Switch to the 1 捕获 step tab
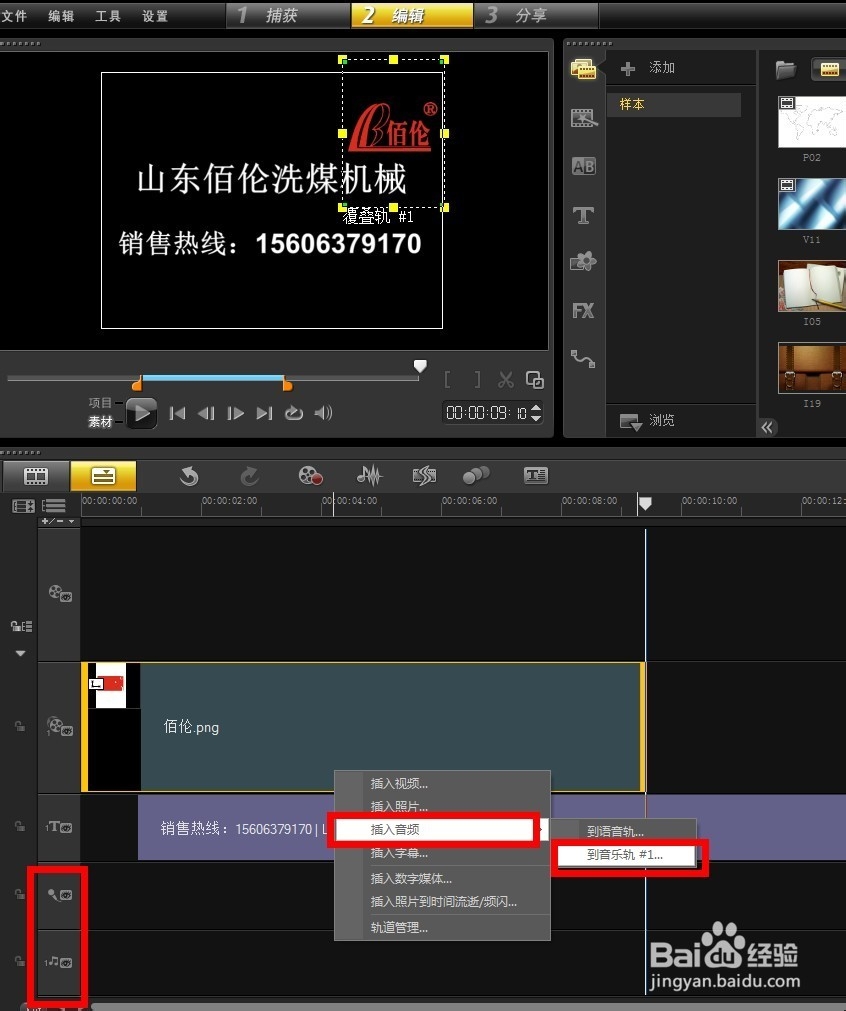This screenshot has height=1011, width=846. [288, 15]
